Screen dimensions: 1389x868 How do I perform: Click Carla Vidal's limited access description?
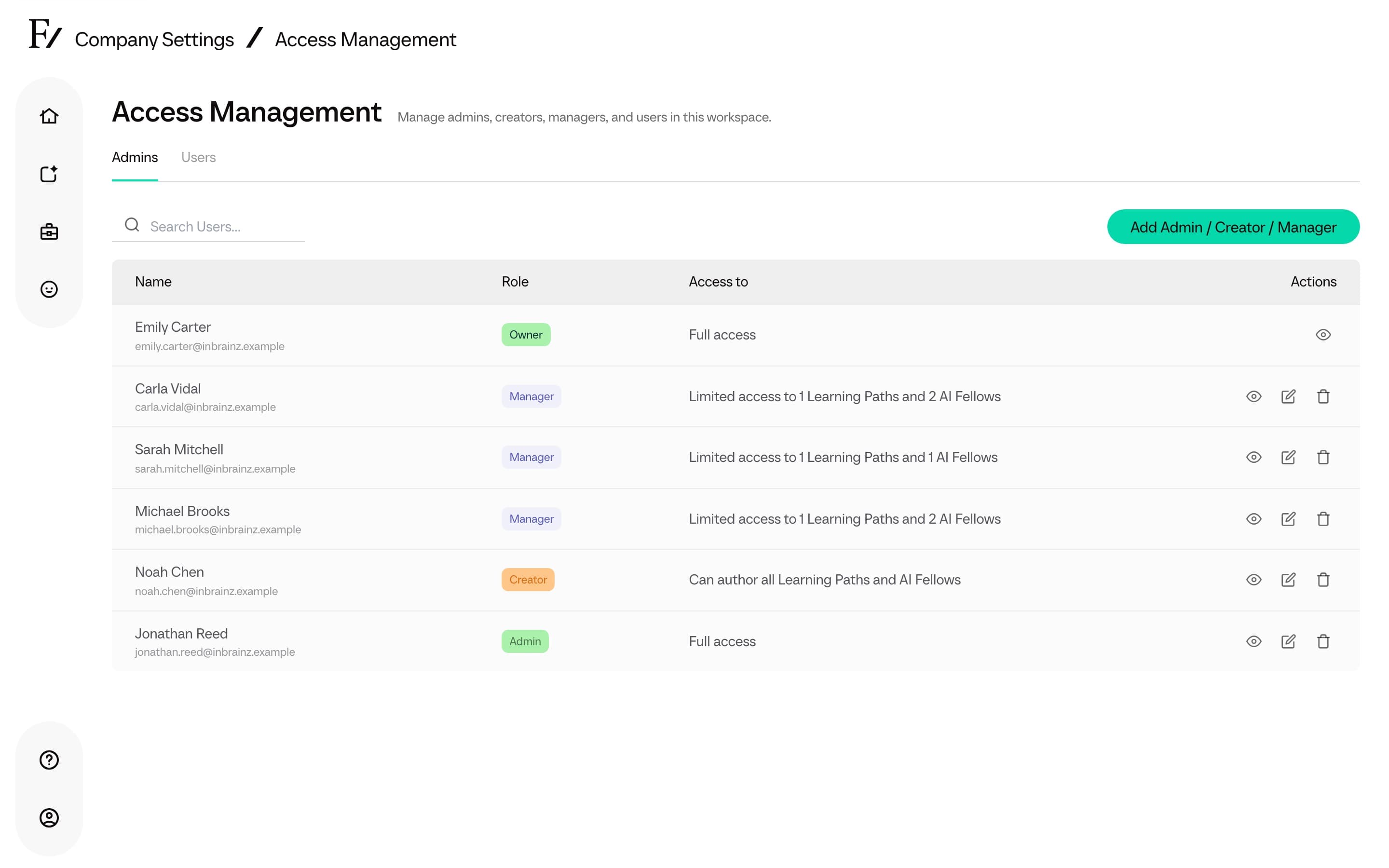pyautogui.click(x=844, y=396)
